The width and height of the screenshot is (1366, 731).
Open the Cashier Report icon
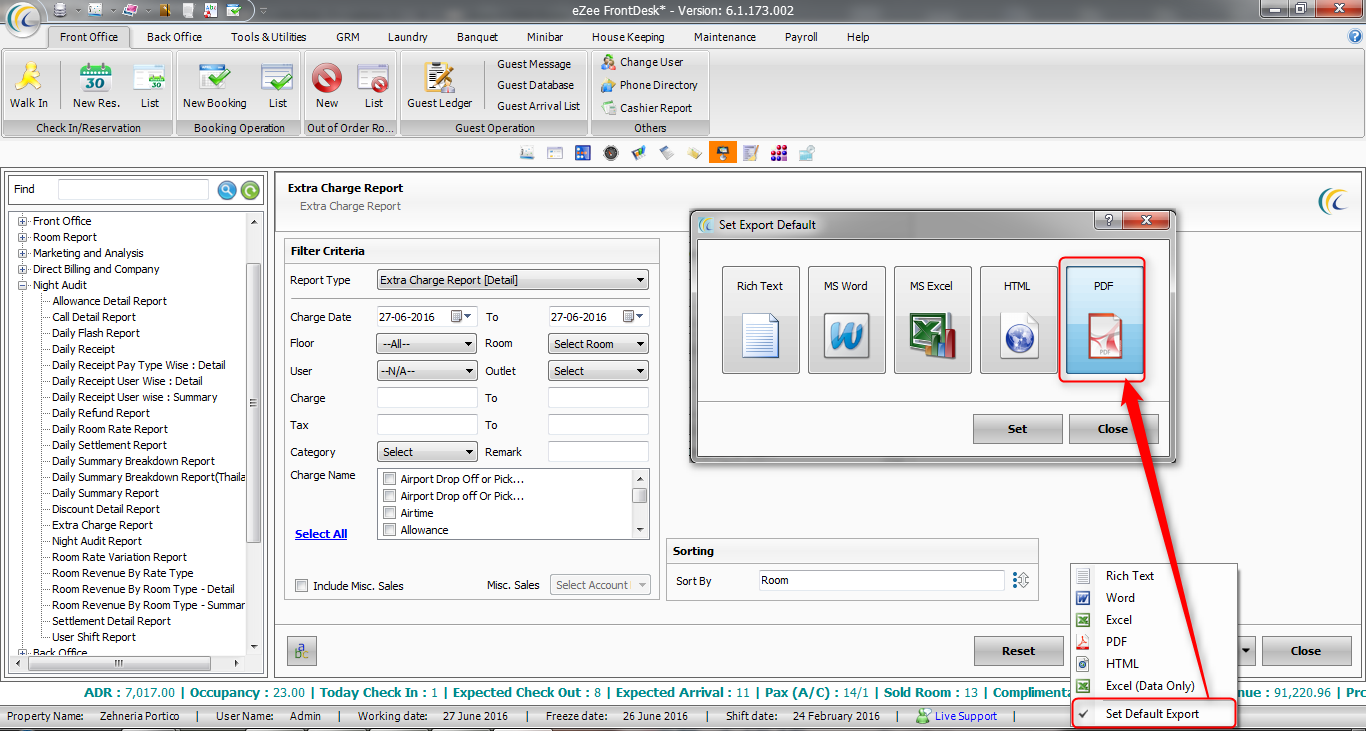[608, 108]
